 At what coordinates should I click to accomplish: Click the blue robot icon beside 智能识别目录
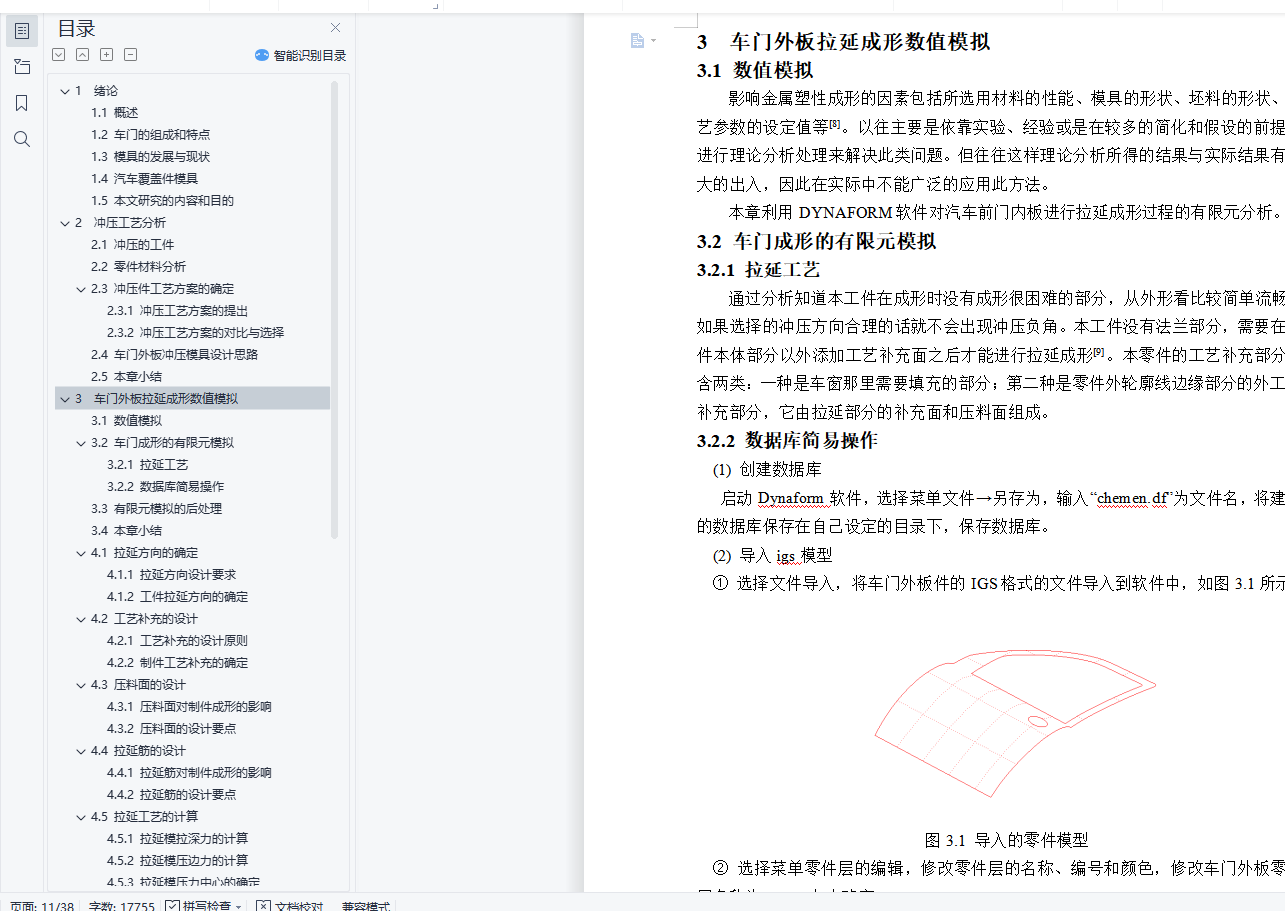pos(262,55)
